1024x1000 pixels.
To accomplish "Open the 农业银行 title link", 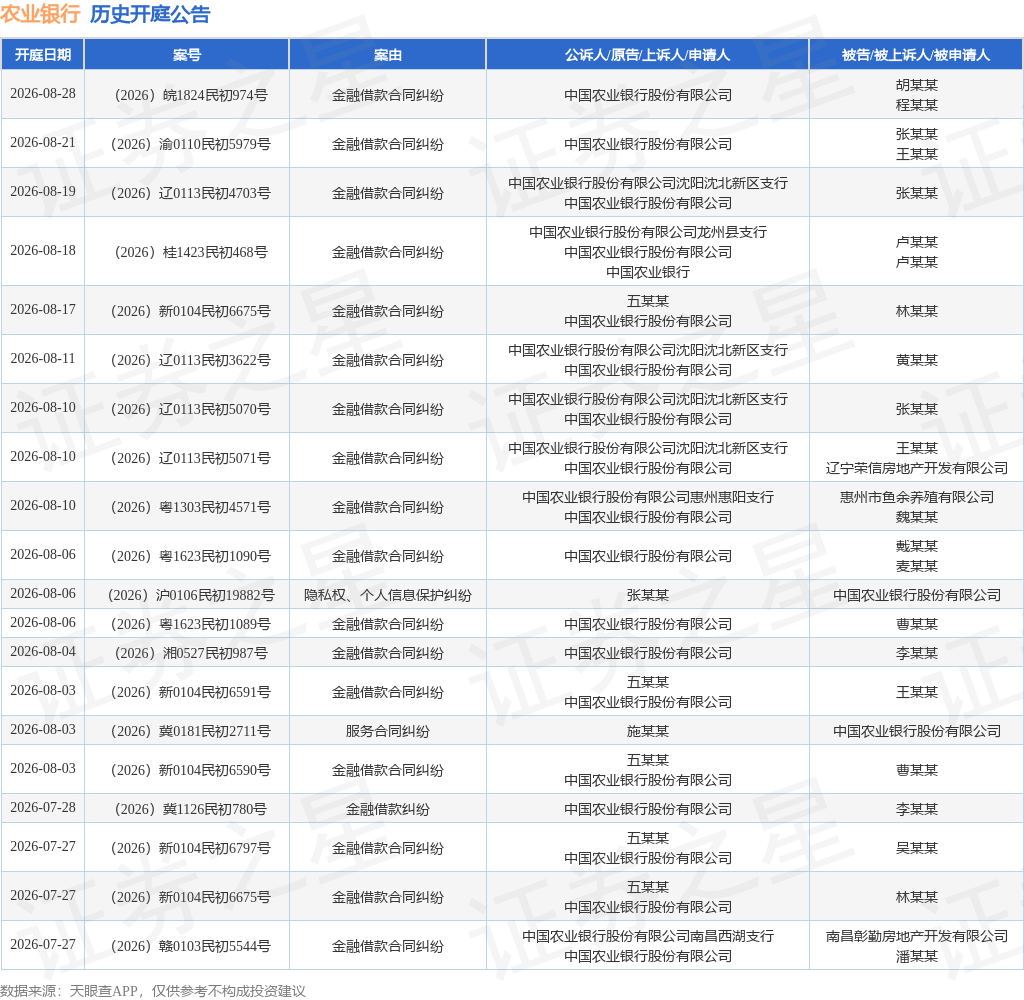I will (x=40, y=14).
